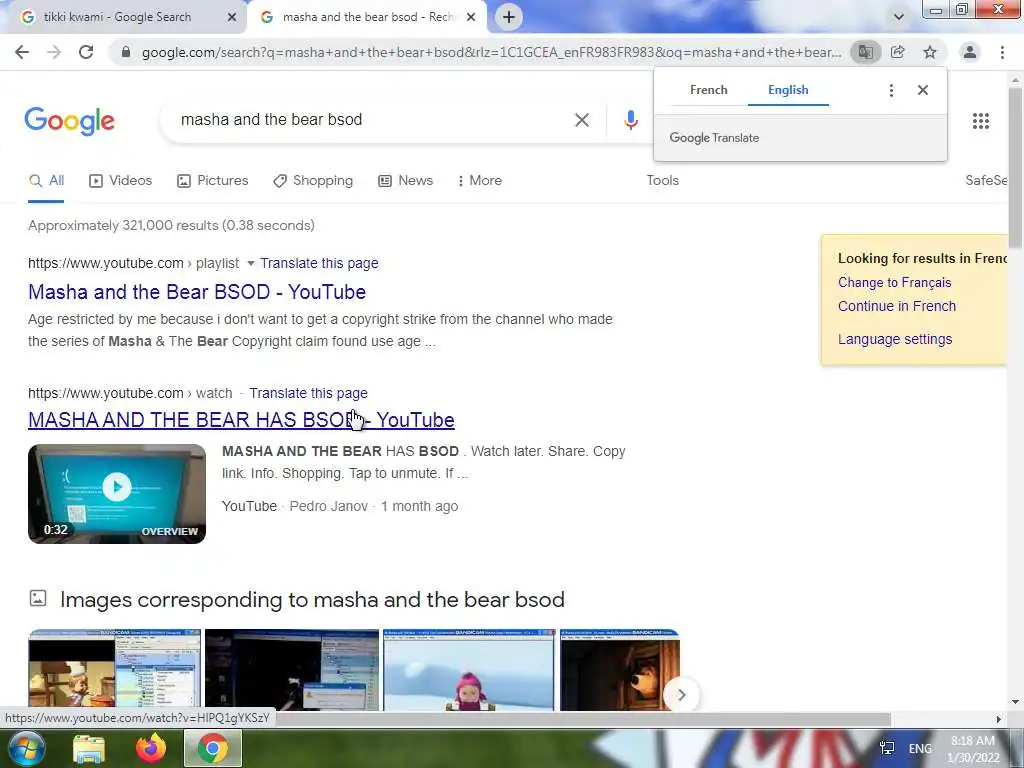
Task: Click the vertical page scrollbar
Action: [x=1015, y=168]
